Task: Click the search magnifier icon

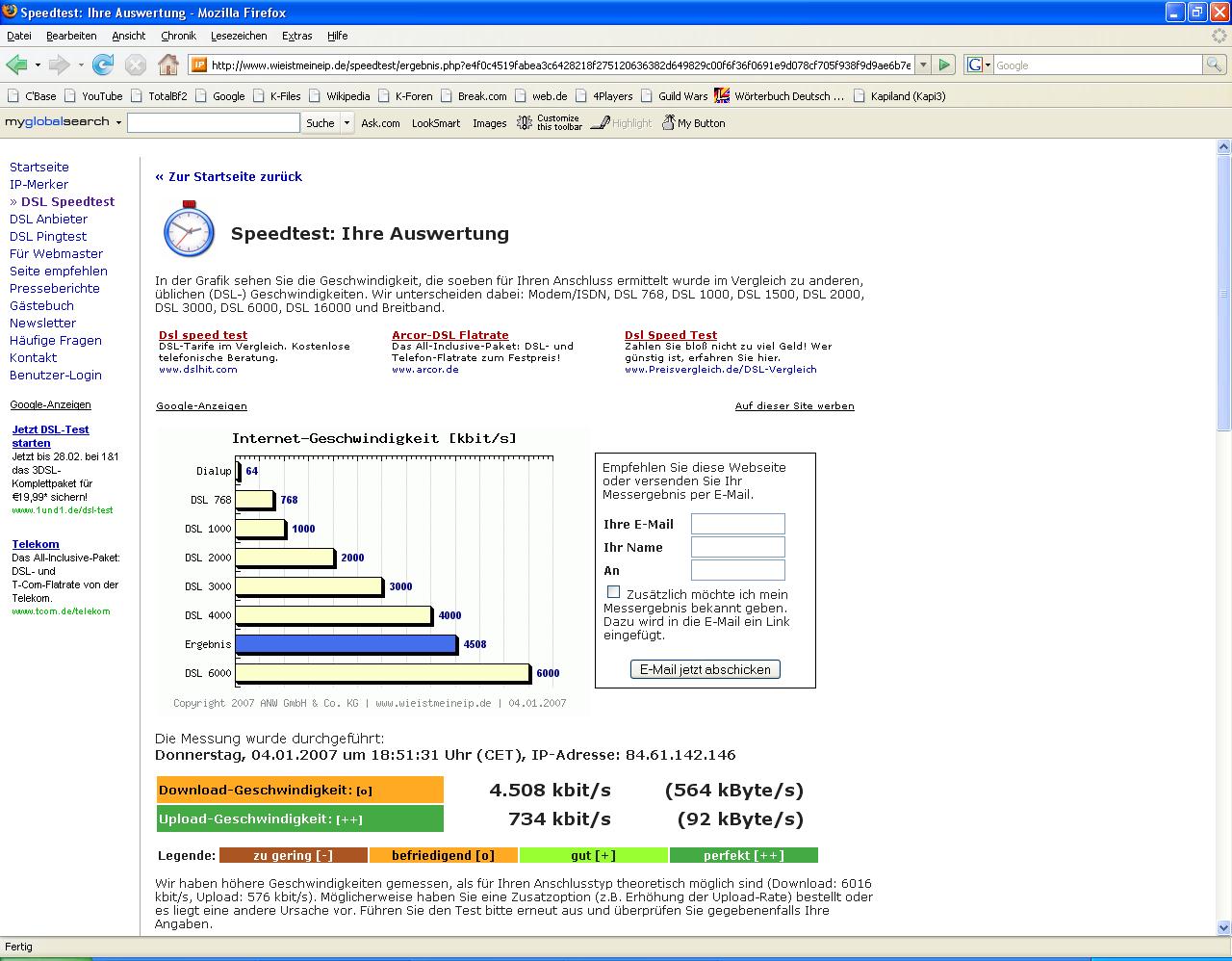Action: 1215,65
